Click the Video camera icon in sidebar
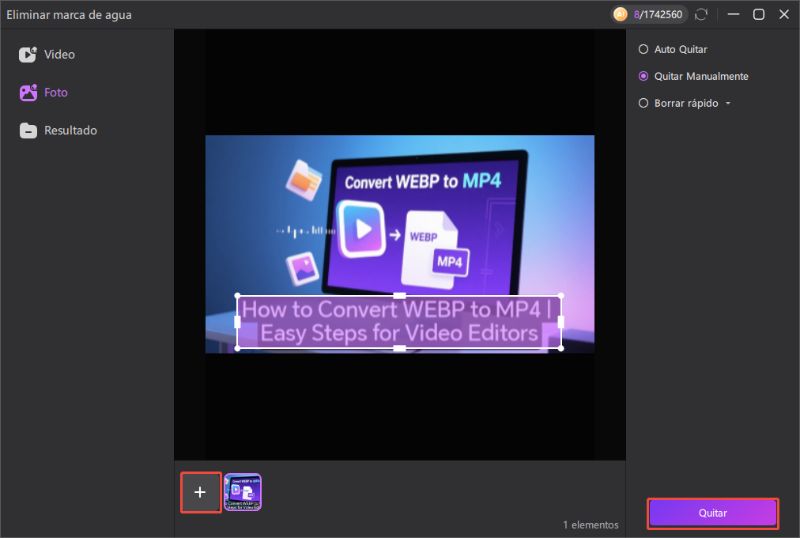 point(28,55)
